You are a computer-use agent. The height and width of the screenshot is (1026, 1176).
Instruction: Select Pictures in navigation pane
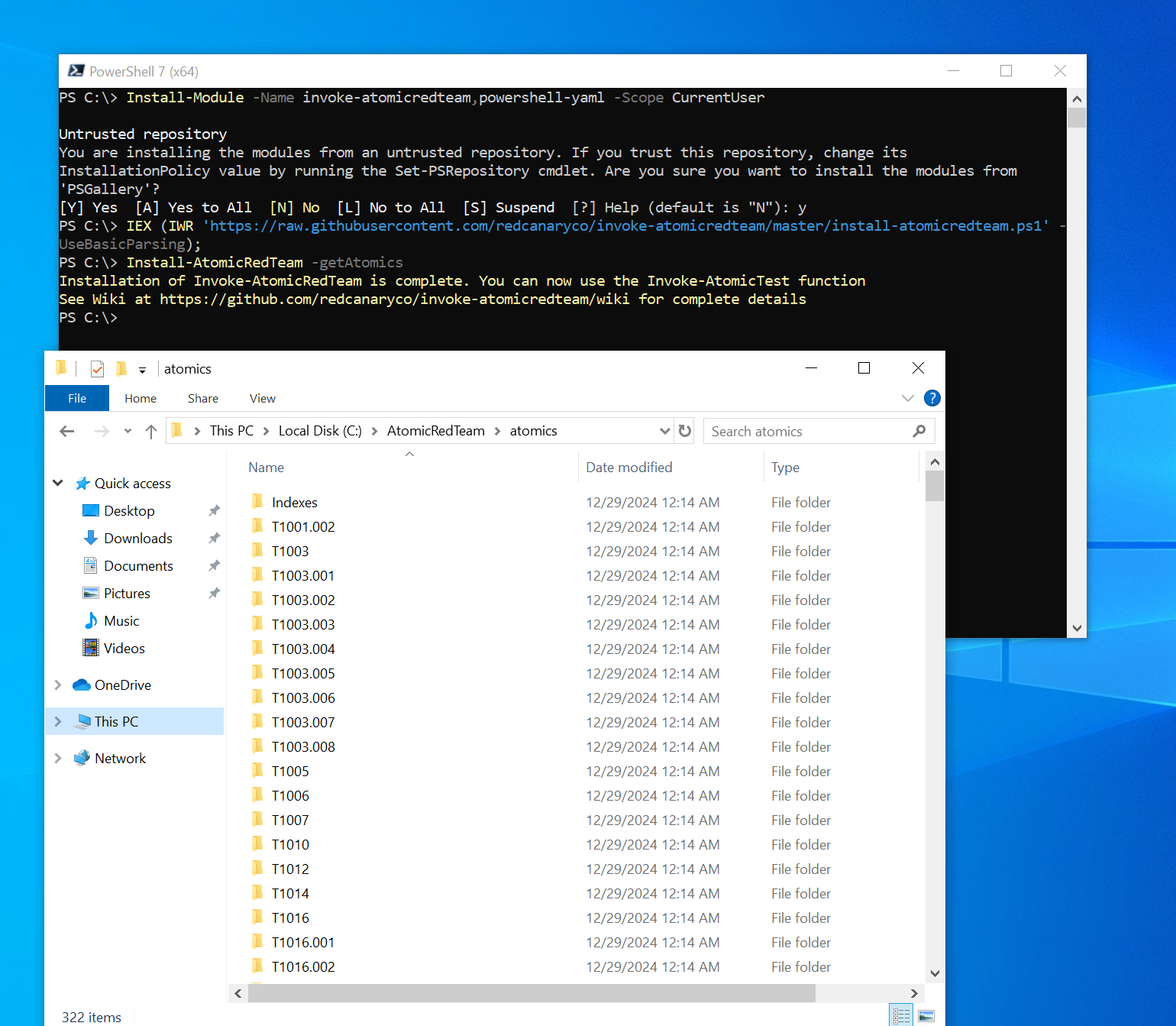[x=127, y=594]
